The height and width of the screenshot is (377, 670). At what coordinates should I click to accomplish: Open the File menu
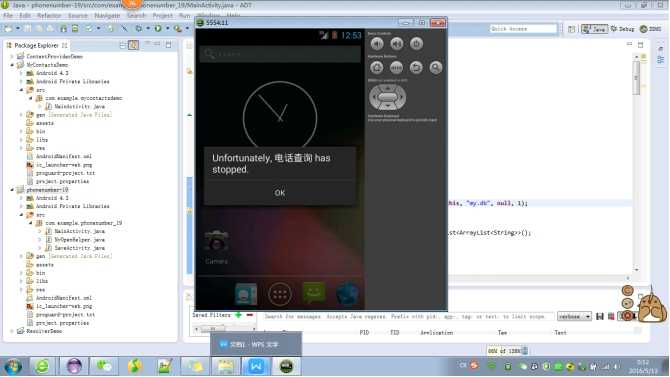click(x=8, y=15)
